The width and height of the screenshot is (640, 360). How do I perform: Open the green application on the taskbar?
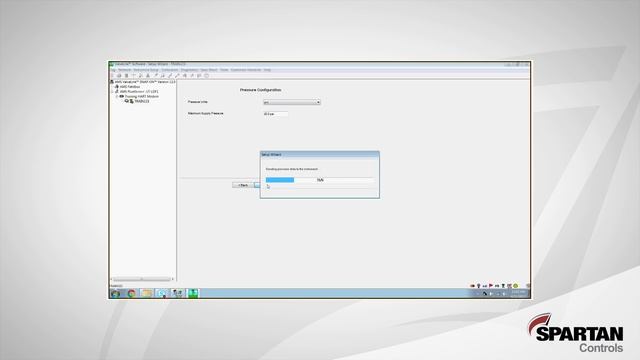(x=193, y=293)
